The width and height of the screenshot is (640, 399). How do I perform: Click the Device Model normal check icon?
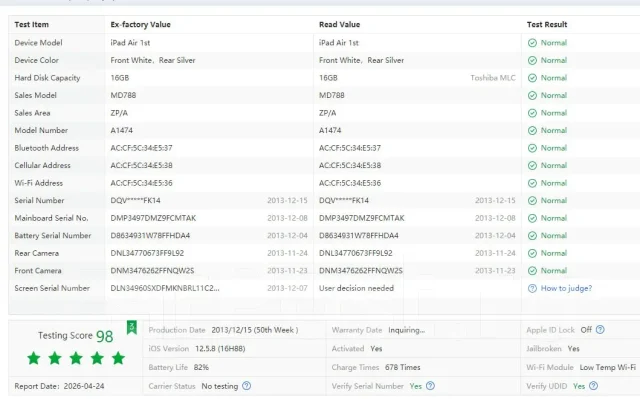(x=532, y=43)
